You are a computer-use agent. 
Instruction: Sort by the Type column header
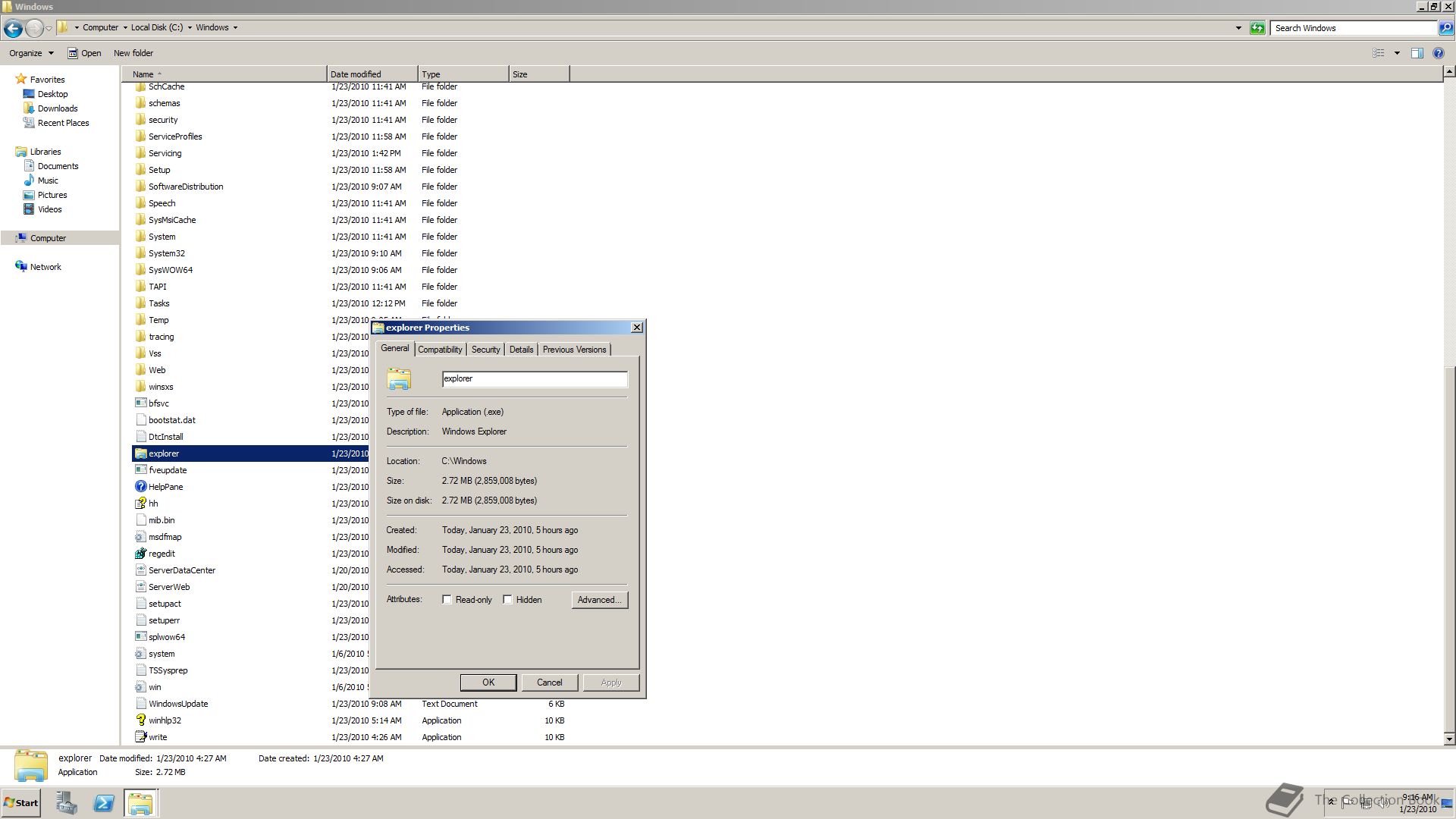pos(463,74)
